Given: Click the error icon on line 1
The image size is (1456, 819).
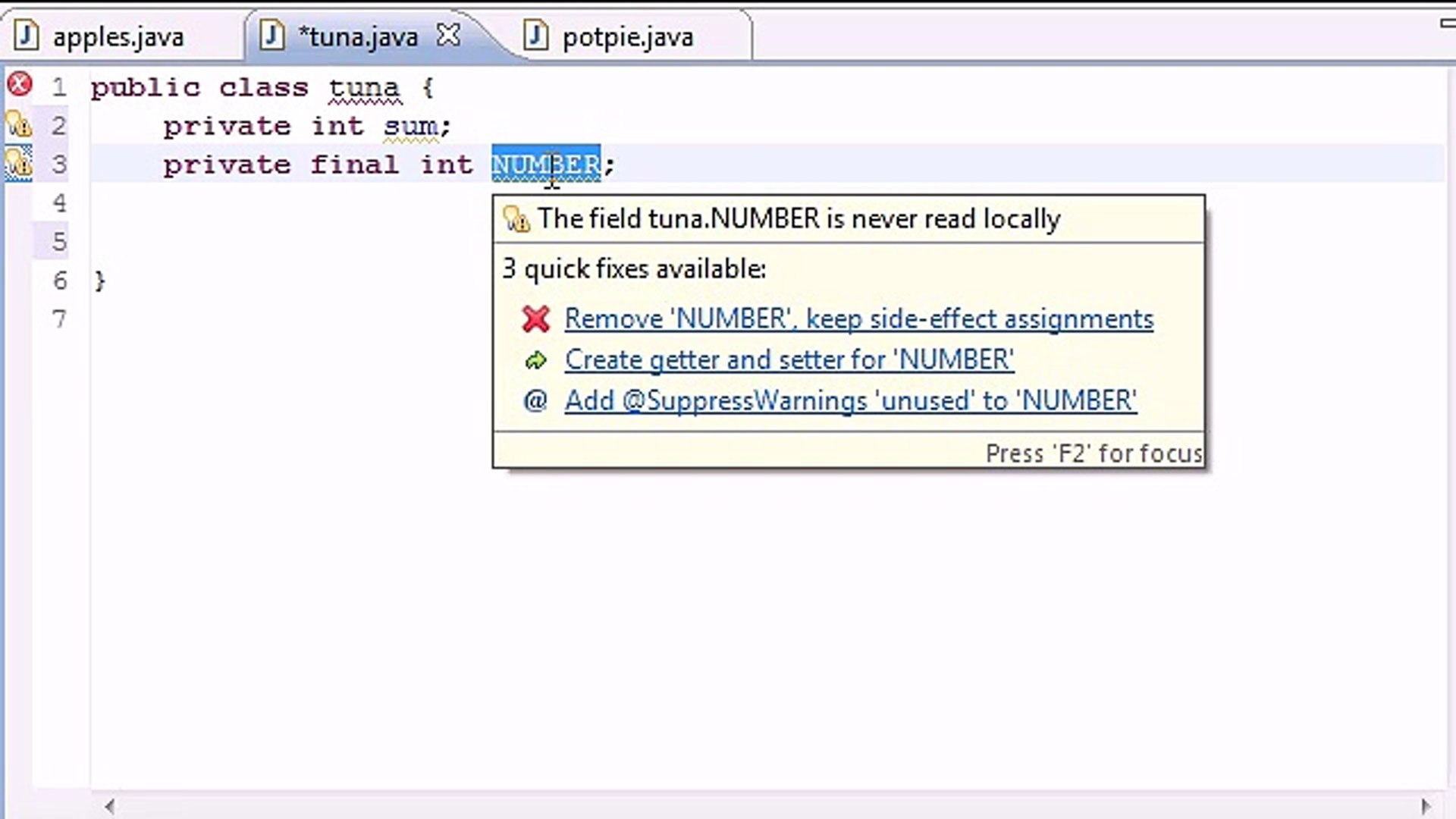Looking at the screenshot, I should [18, 85].
